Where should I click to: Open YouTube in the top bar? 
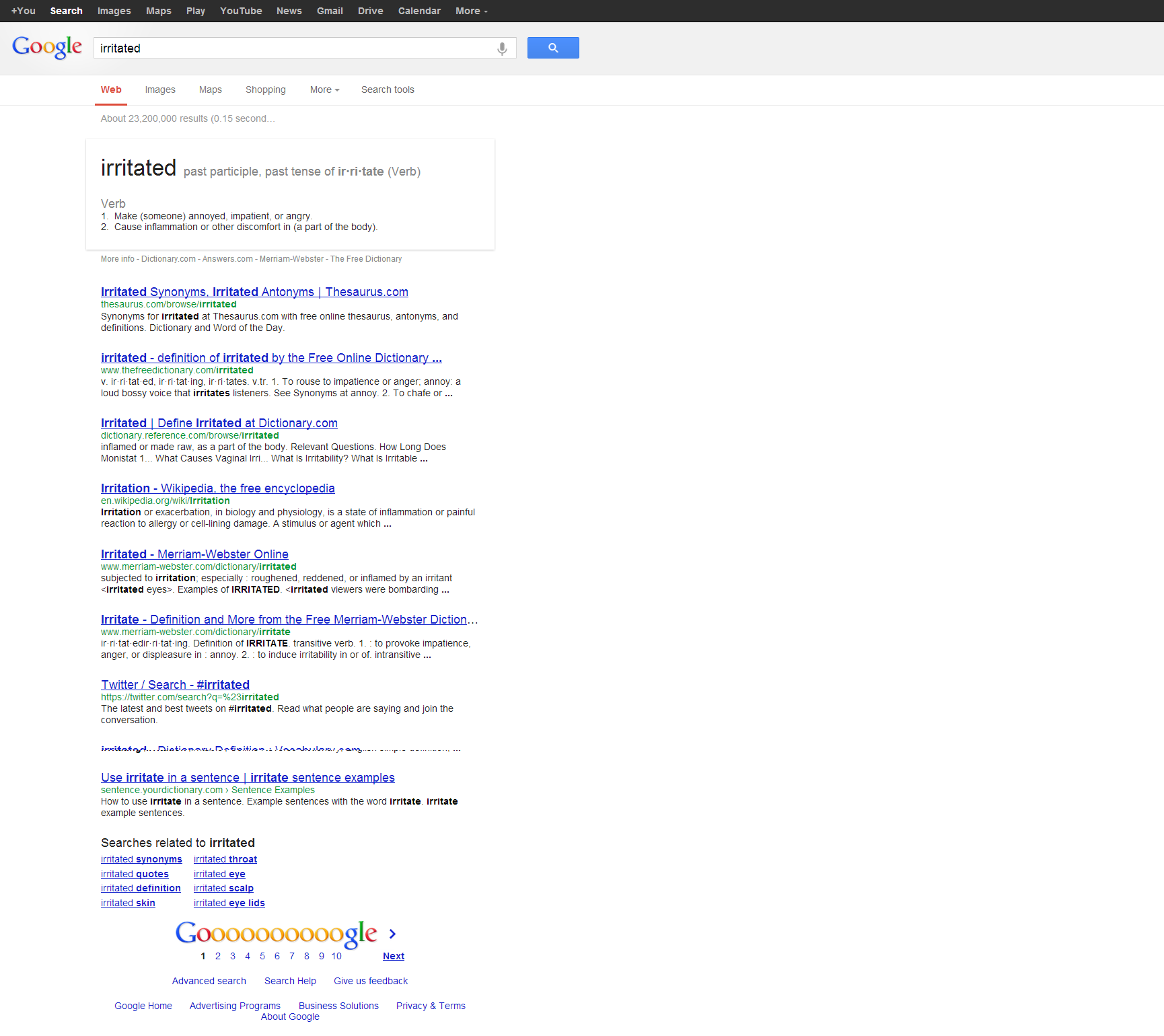241,11
